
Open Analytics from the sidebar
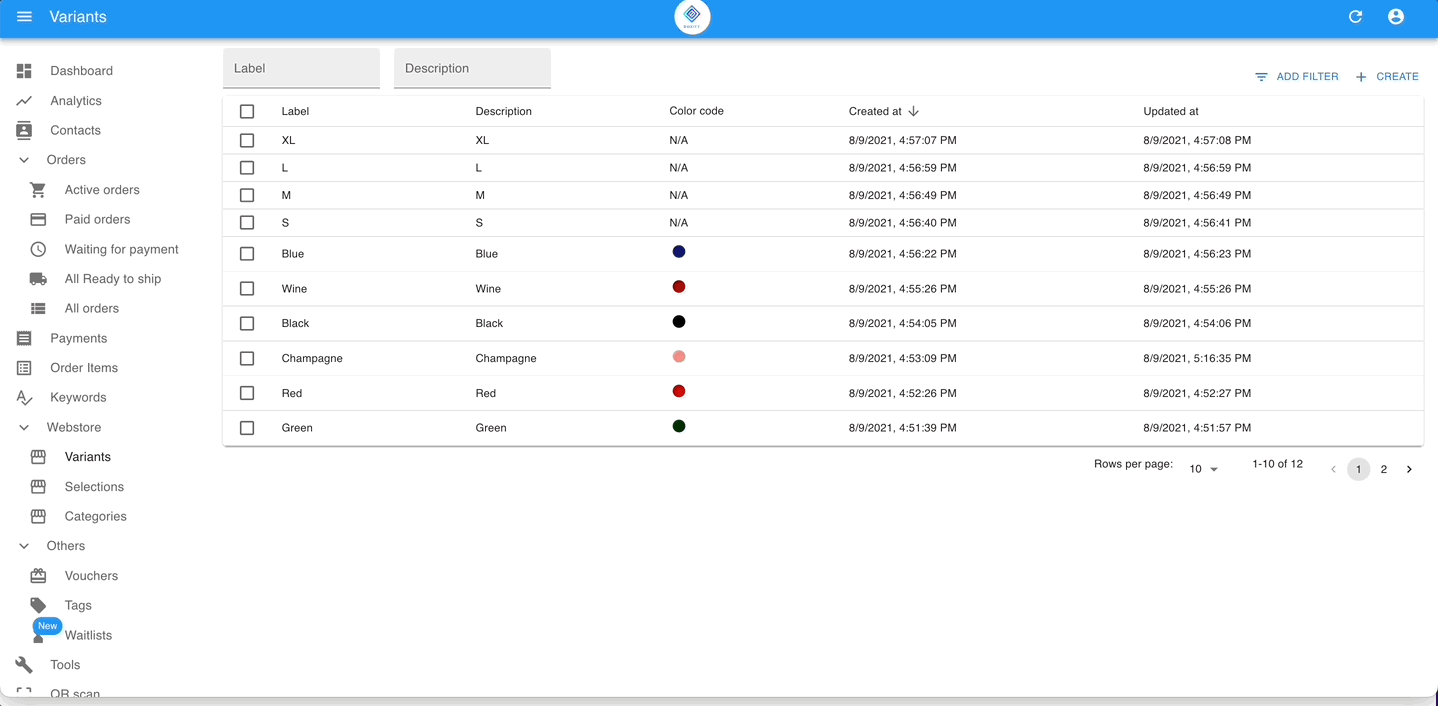76,101
